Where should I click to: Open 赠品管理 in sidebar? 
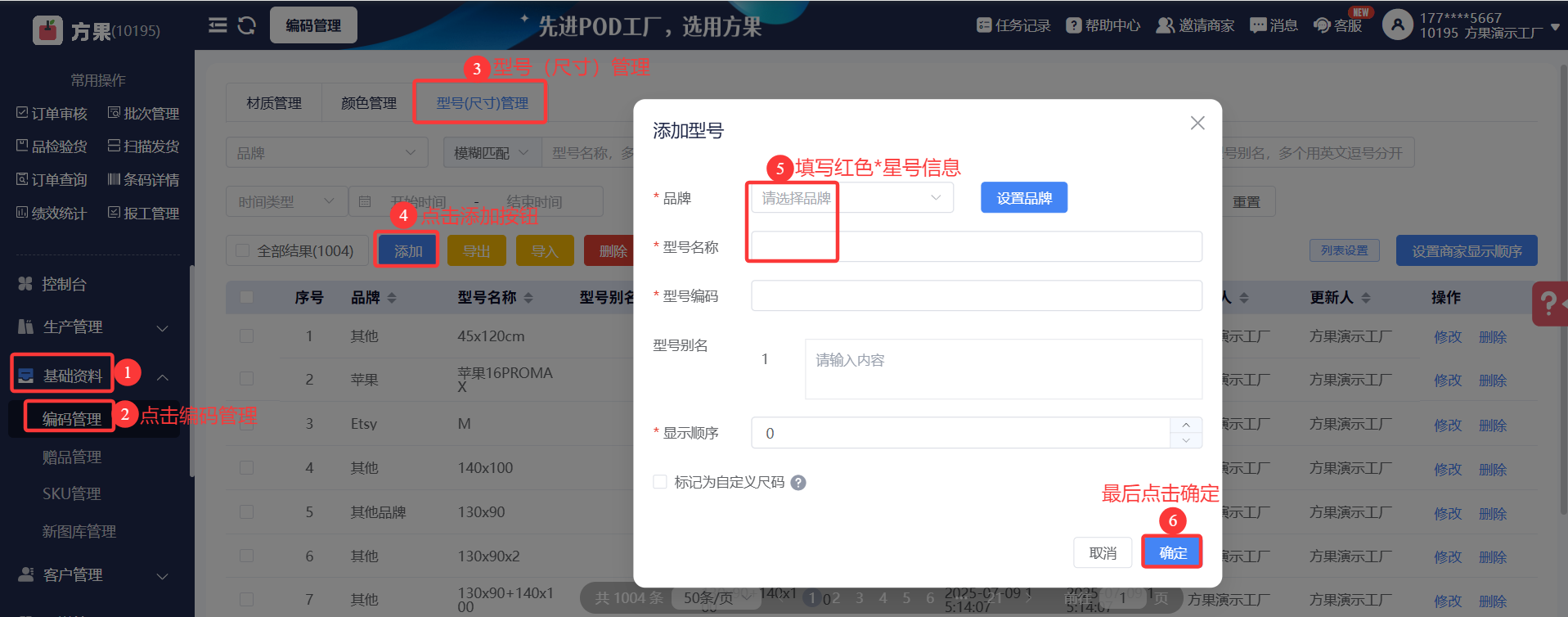(72, 457)
